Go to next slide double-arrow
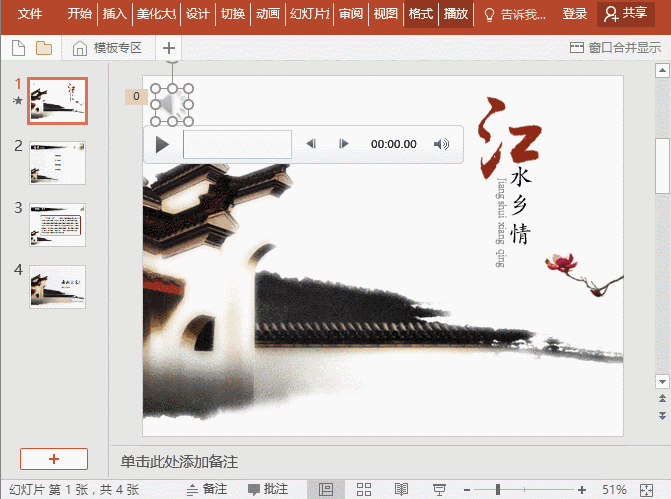The image size is (671, 499). click(662, 416)
